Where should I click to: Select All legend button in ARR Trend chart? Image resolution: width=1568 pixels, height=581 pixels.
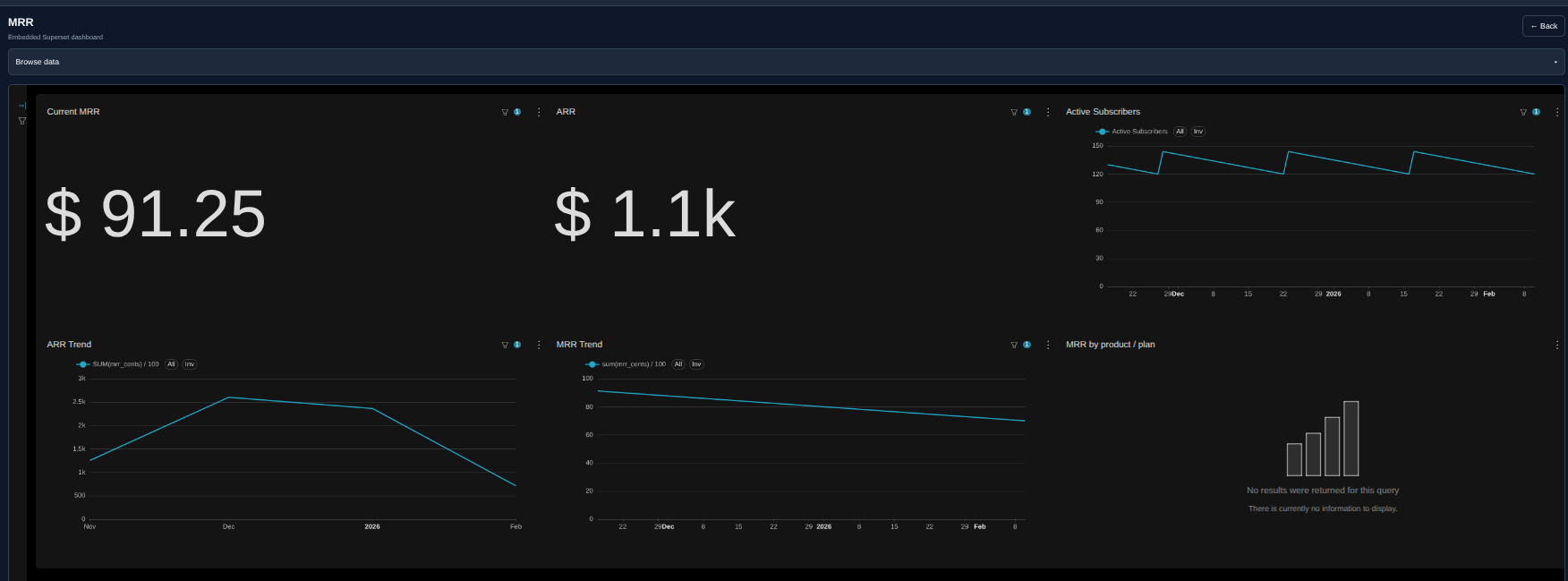(171, 364)
